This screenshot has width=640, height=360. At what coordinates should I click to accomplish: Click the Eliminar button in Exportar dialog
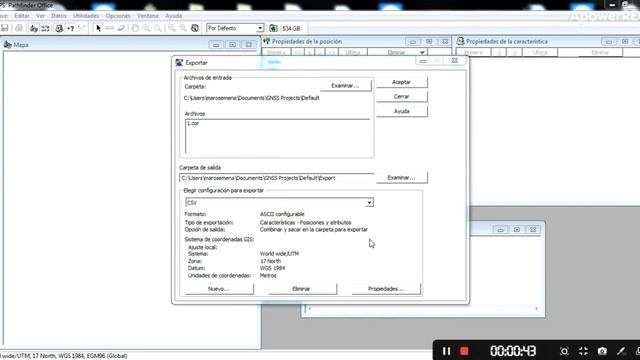[302, 289]
